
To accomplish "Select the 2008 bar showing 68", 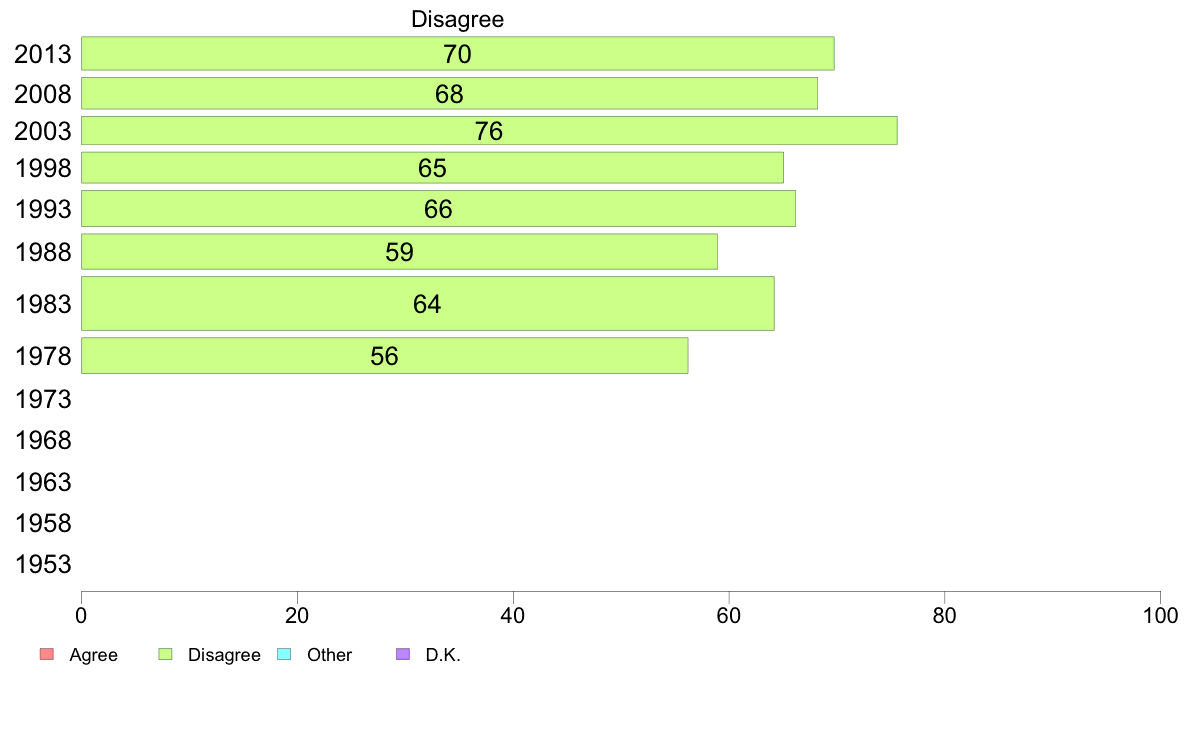I will click(x=449, y=93).
